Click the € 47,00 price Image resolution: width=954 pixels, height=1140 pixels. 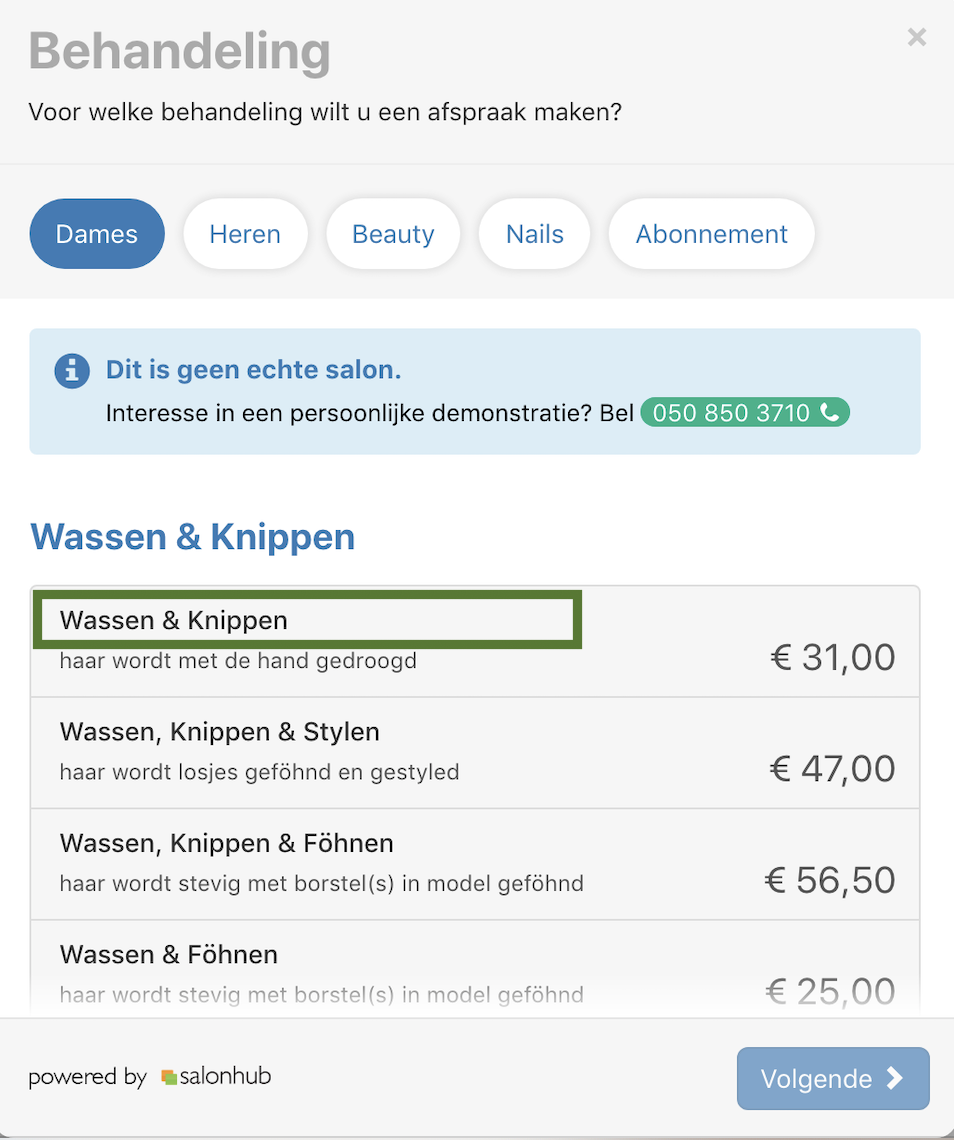(833, 768)
